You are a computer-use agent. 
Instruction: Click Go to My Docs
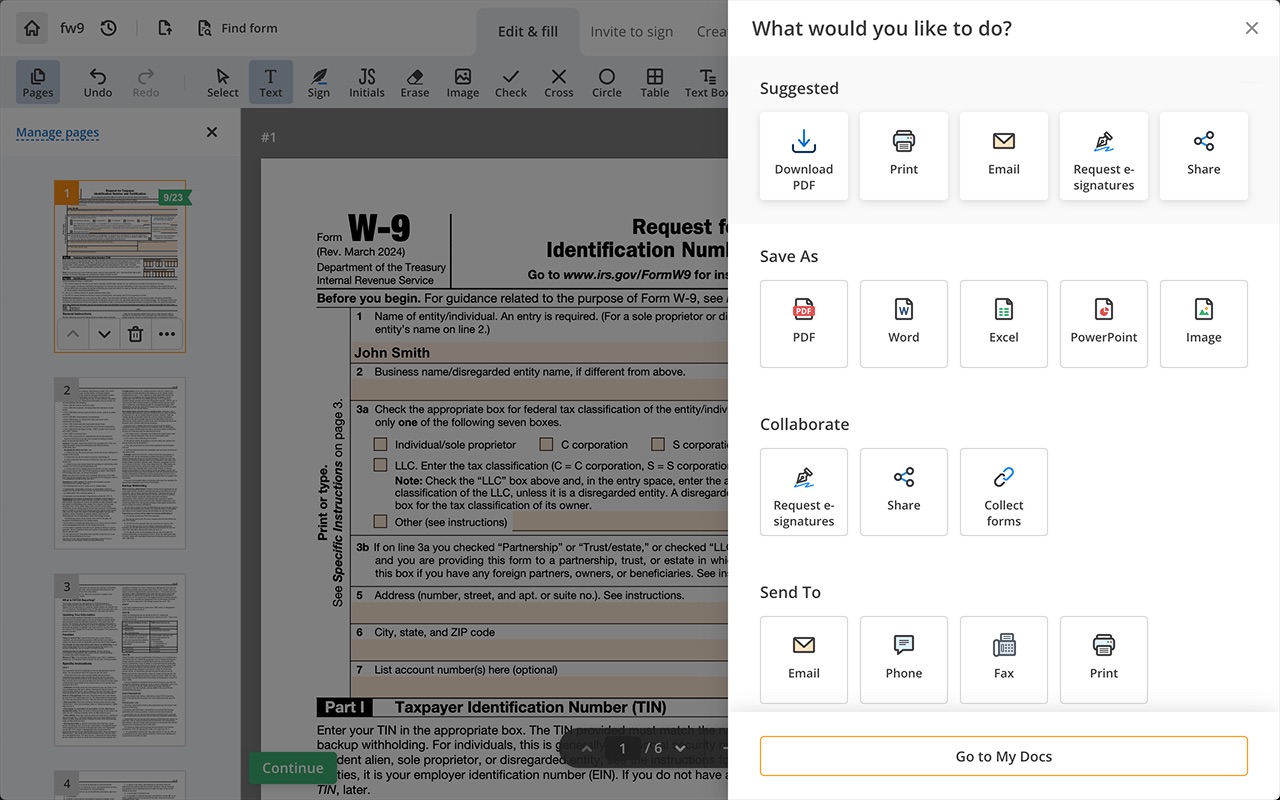point(1004,756)
